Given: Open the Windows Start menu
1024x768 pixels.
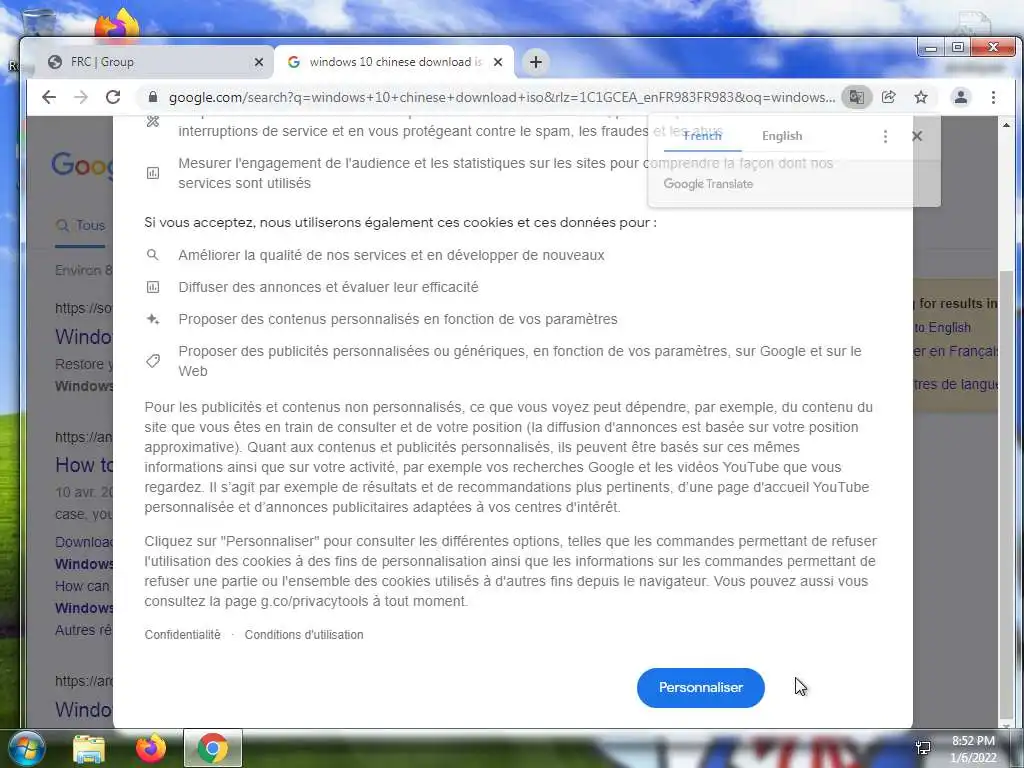Looking at the screenshot, I should 26,748.
